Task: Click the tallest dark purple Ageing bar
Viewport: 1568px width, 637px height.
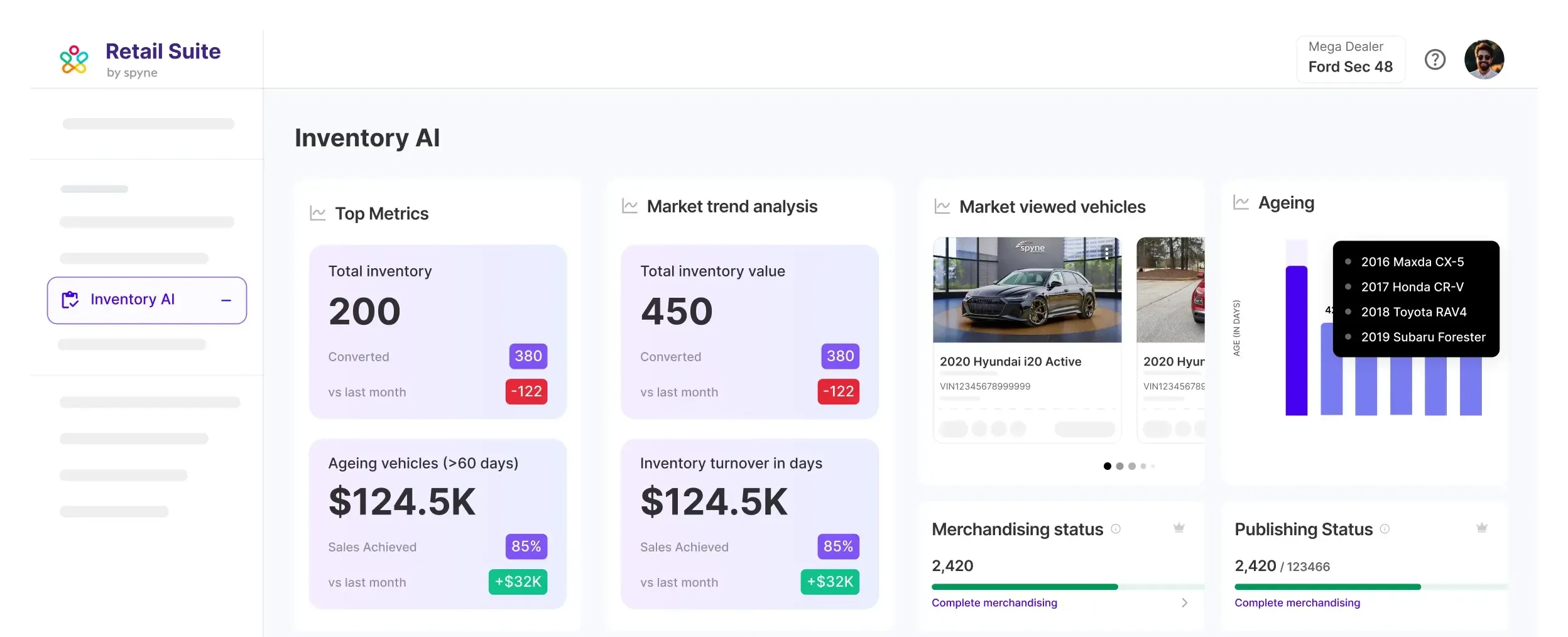Action: tap(1296, 340)
